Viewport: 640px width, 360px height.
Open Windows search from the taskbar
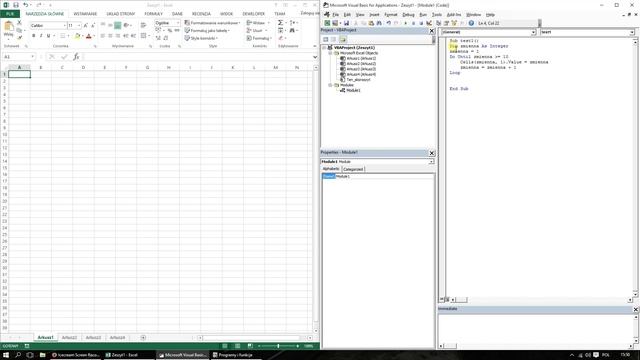point(18,355)
